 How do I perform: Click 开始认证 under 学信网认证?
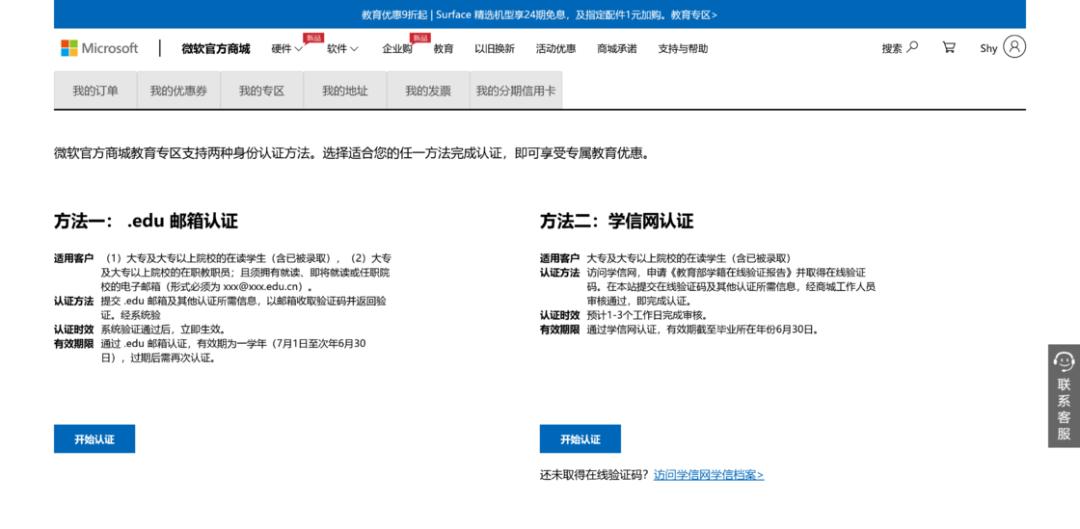click(x=580, y=439)
